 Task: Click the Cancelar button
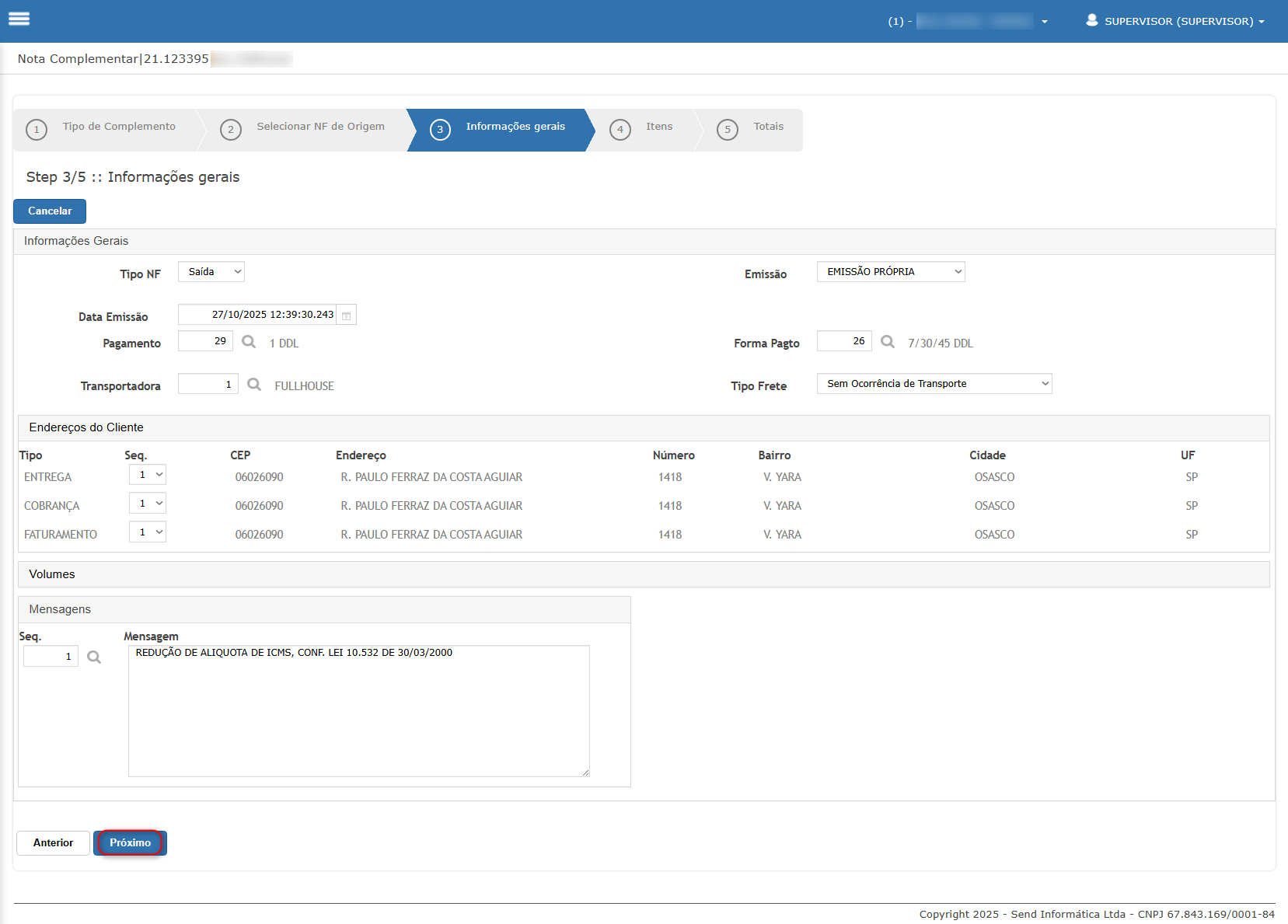click(x=50, y=211)
